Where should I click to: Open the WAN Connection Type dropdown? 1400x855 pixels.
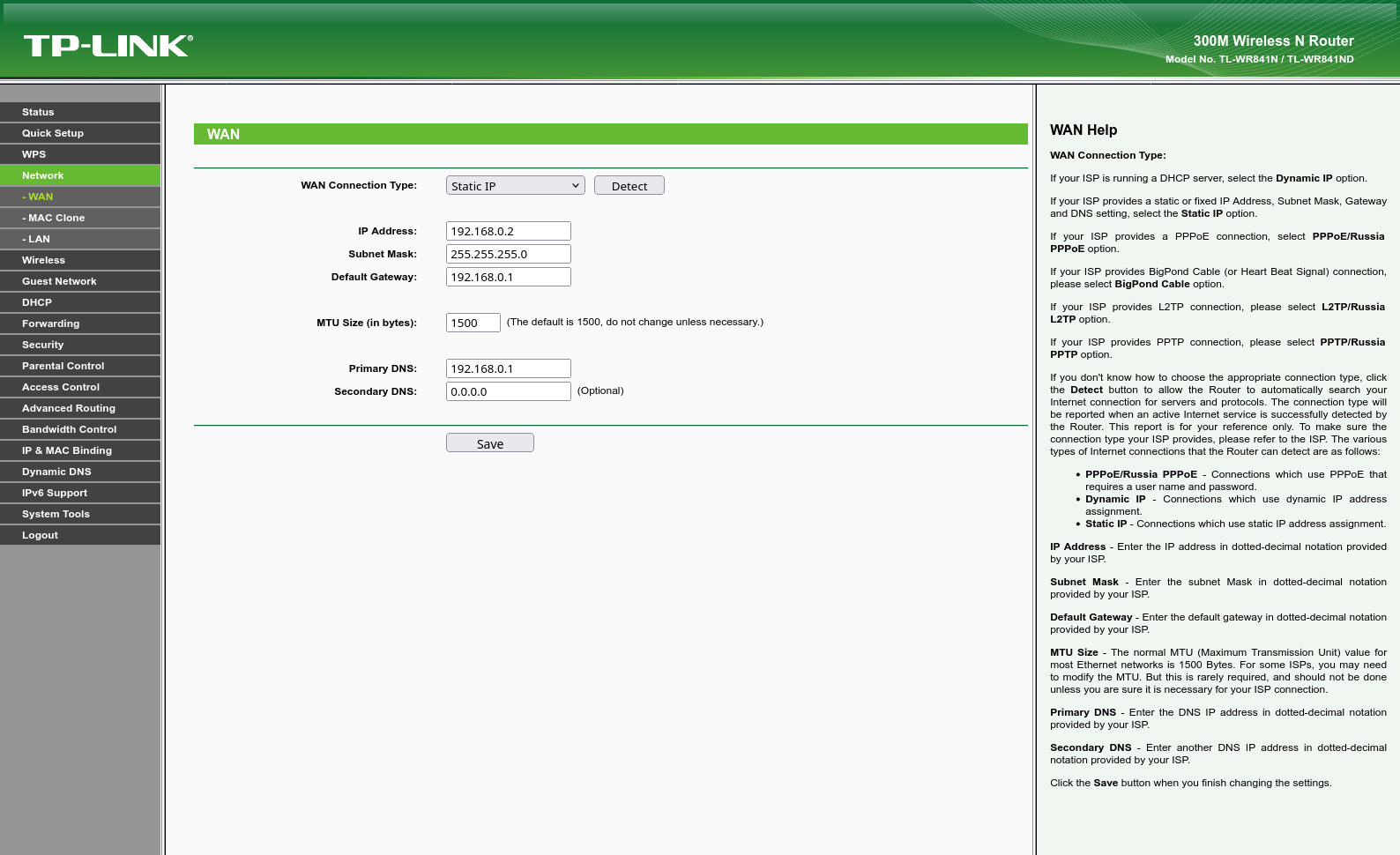516,185
